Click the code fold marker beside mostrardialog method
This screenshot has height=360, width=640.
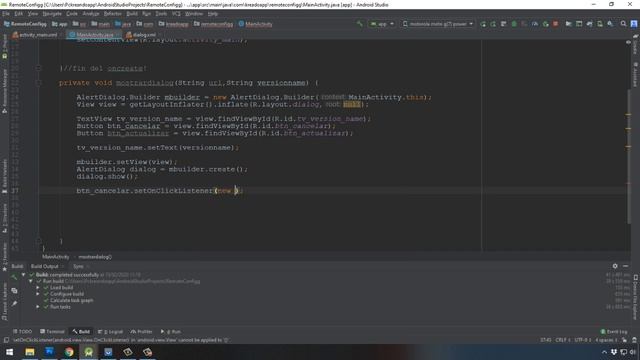tap(39, 83)
